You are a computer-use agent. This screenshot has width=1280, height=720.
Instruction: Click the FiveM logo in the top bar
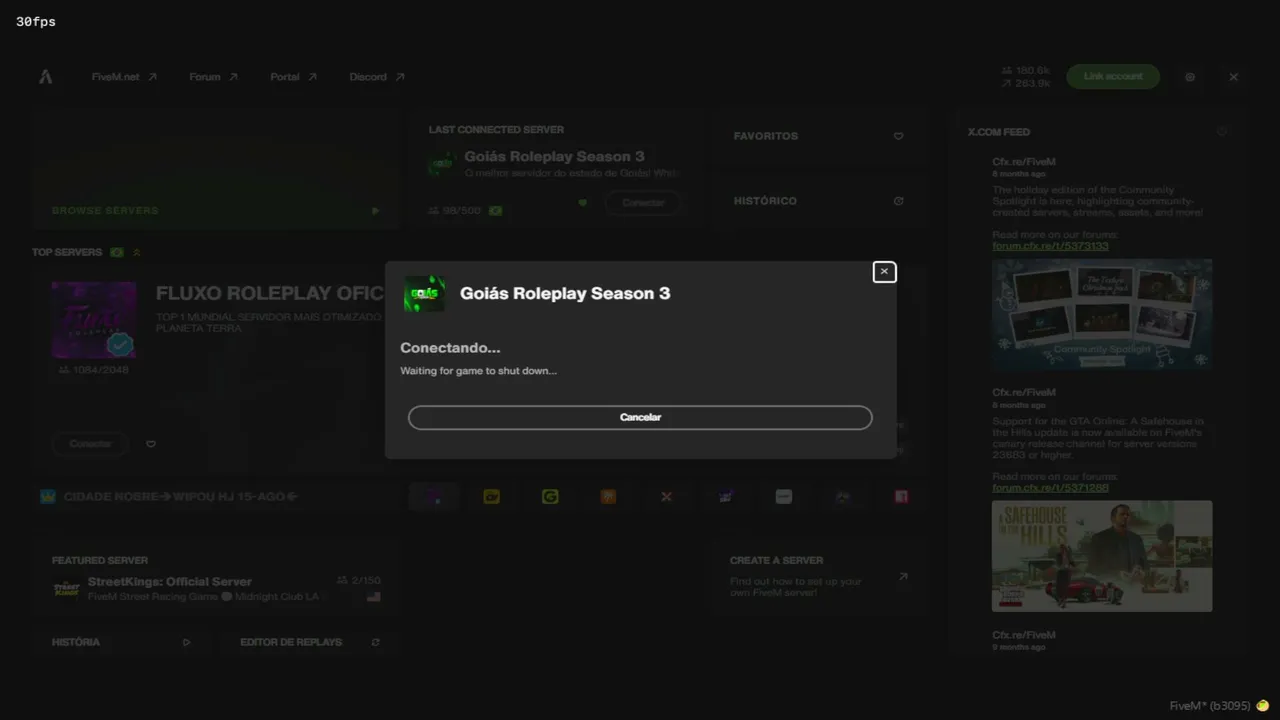click(x=46, y=76)
